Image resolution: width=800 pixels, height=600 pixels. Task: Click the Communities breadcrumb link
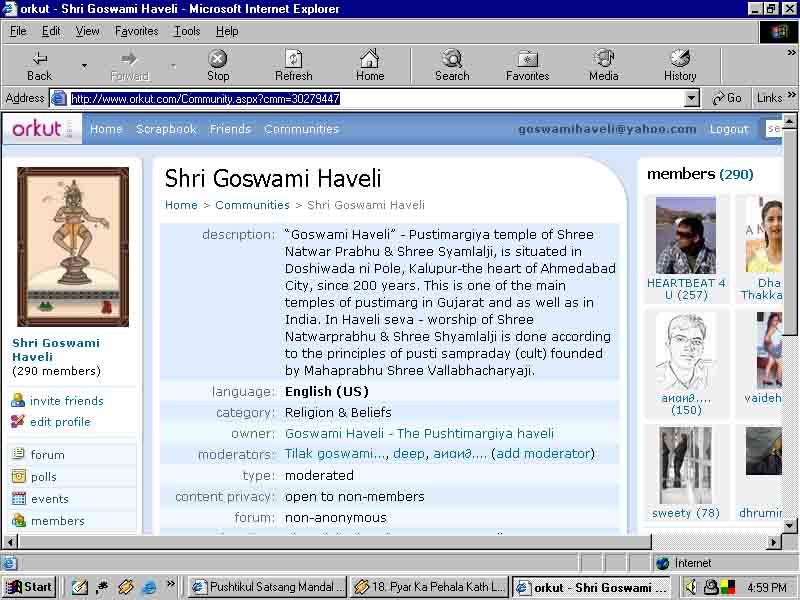pyautogui.click(x=252, y=205)
